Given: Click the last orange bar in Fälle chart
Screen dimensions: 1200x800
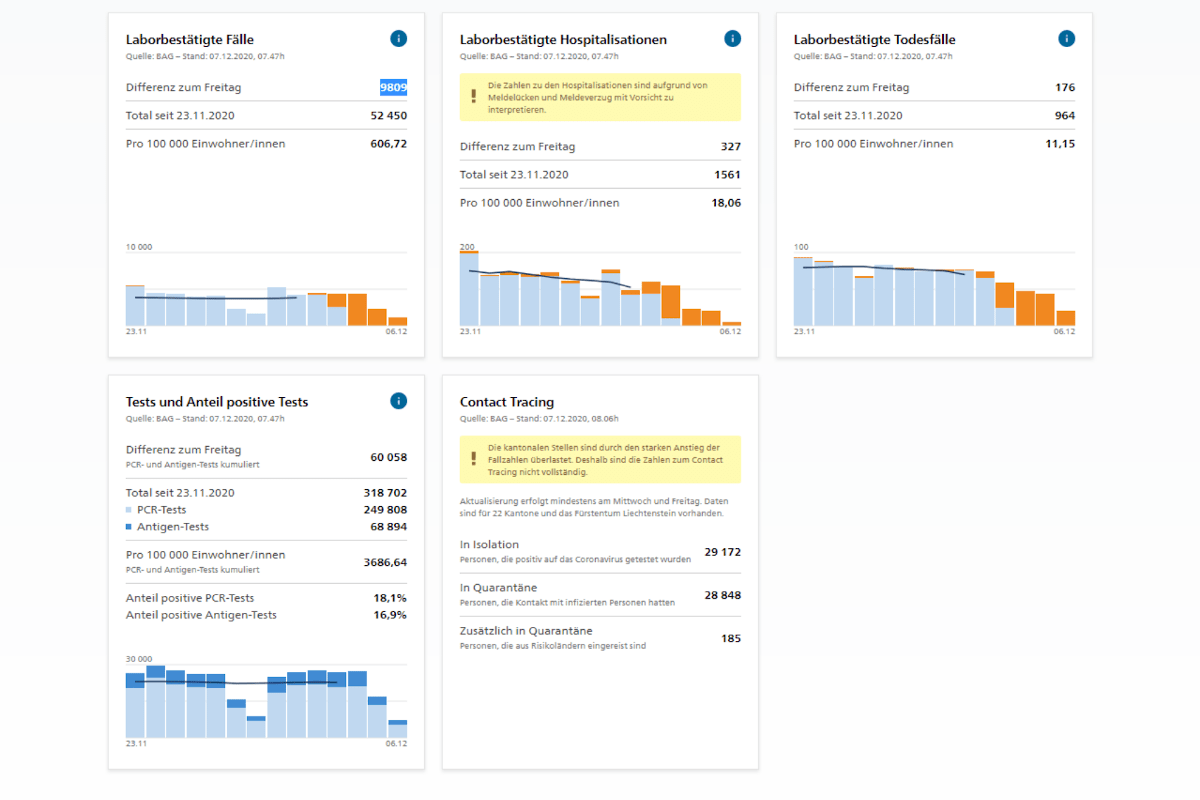Looking at the screenshot, I should 398,321.
